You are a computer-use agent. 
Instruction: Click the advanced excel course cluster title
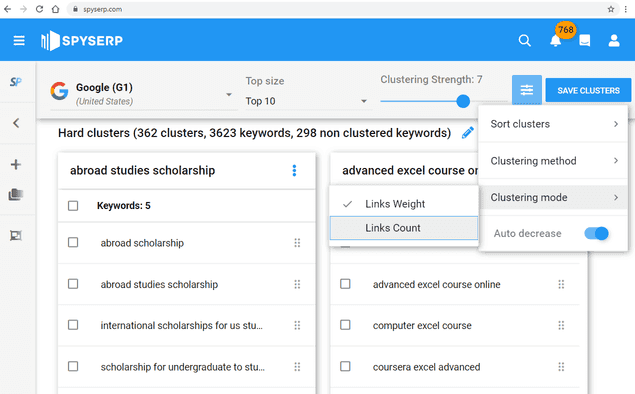pyautogui.click(x=410, y=170)
